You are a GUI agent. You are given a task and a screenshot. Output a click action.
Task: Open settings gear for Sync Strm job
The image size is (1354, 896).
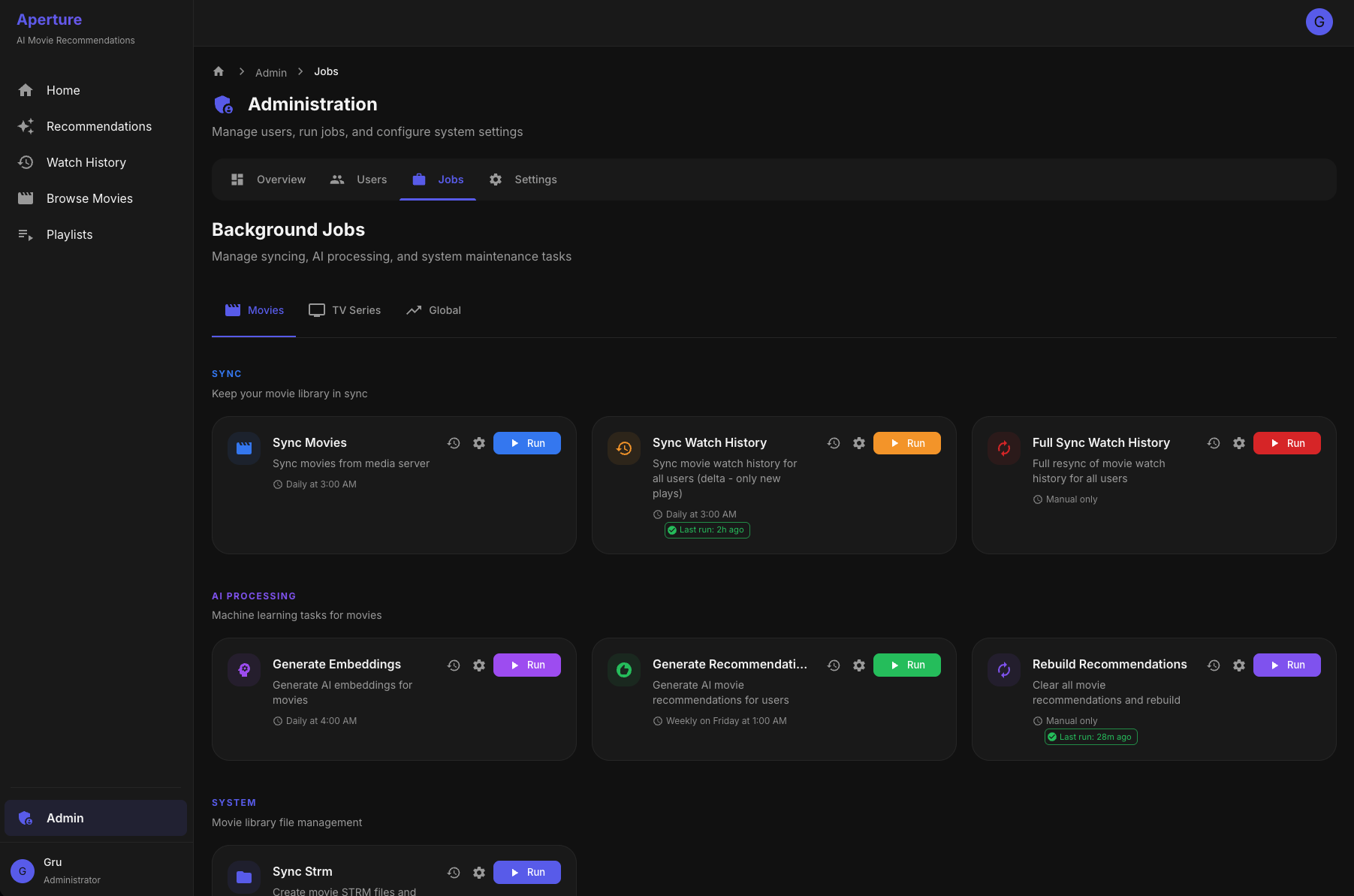(x=479, y=873)
